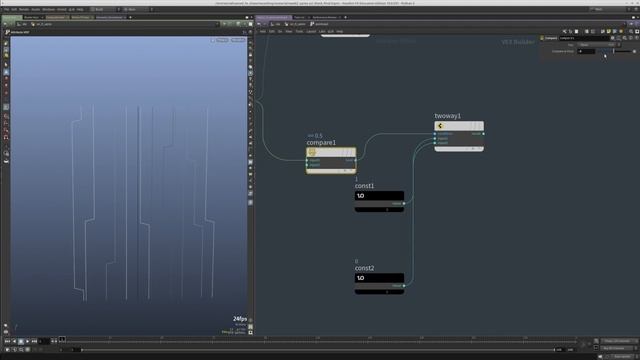Click the obj path icon in viewport pane
The height and width of the screenshot is (360, 640).
19,24
